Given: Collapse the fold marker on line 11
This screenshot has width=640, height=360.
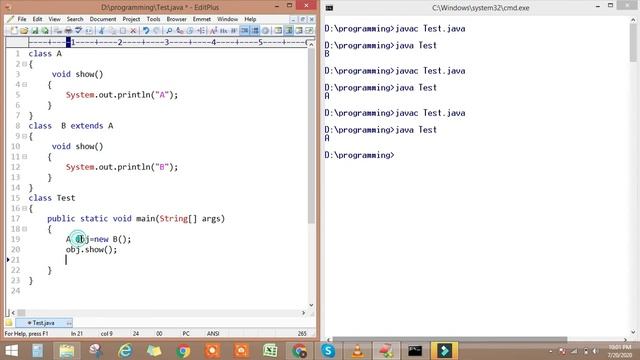Looking at the screenshot, I should [x=24, y=157].
